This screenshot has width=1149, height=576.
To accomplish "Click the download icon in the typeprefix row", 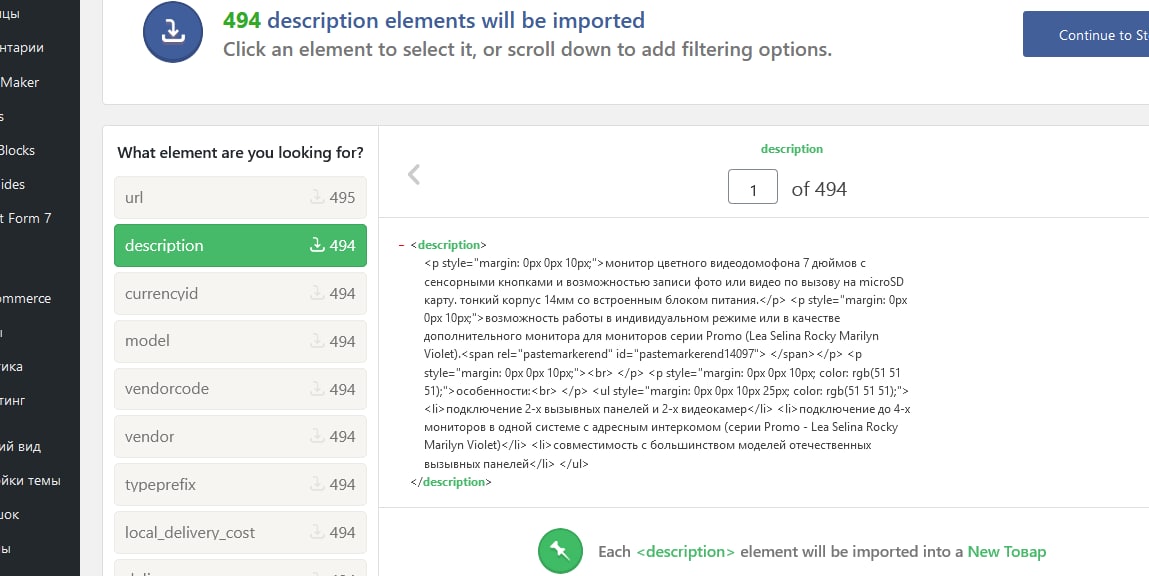I will [x=317, y=485].
